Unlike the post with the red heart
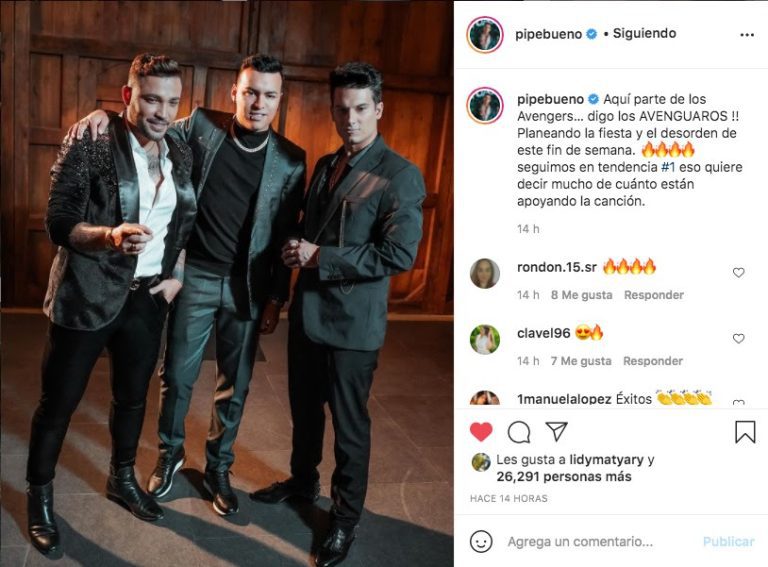Image resolution: width=768 pixels, height=567 pixels. 481,432
